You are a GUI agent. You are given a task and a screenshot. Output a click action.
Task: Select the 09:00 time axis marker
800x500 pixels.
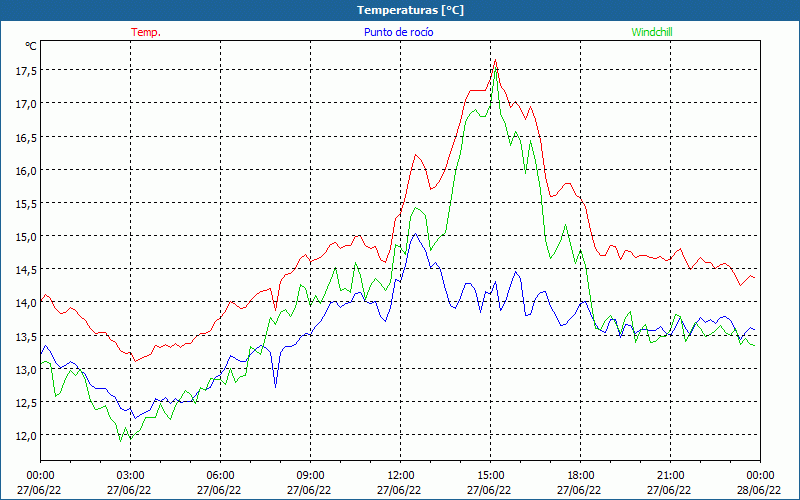(310, 475)
